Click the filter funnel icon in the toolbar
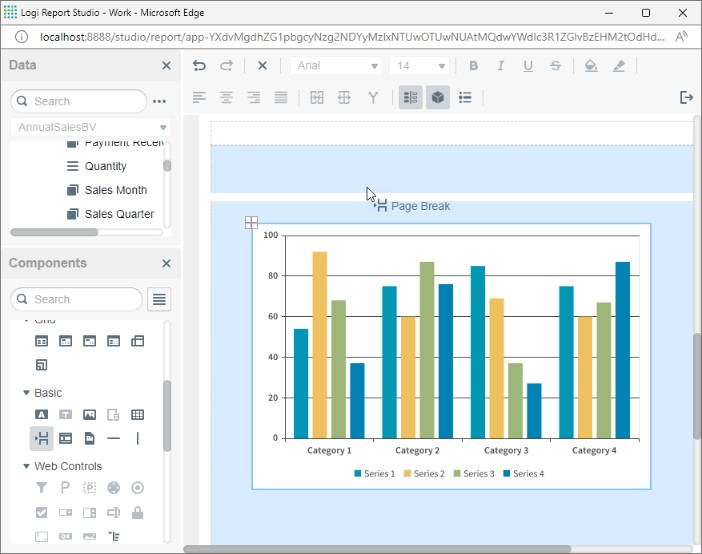This screenshot has width=702, height=554. pos(373,97)
